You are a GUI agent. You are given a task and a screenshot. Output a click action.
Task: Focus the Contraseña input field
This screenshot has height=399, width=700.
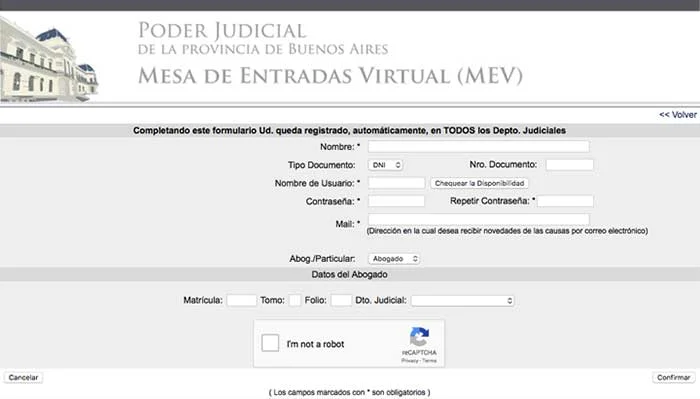pos(396,201)
